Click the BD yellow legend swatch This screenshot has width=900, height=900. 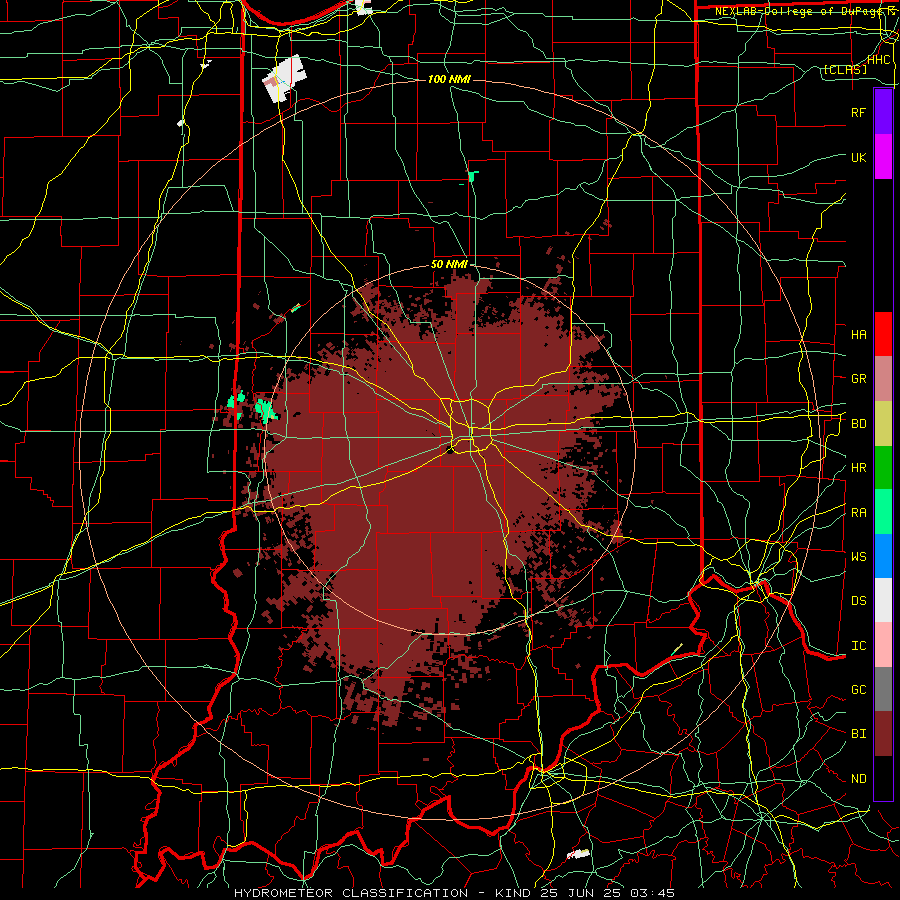click(883, 424)
